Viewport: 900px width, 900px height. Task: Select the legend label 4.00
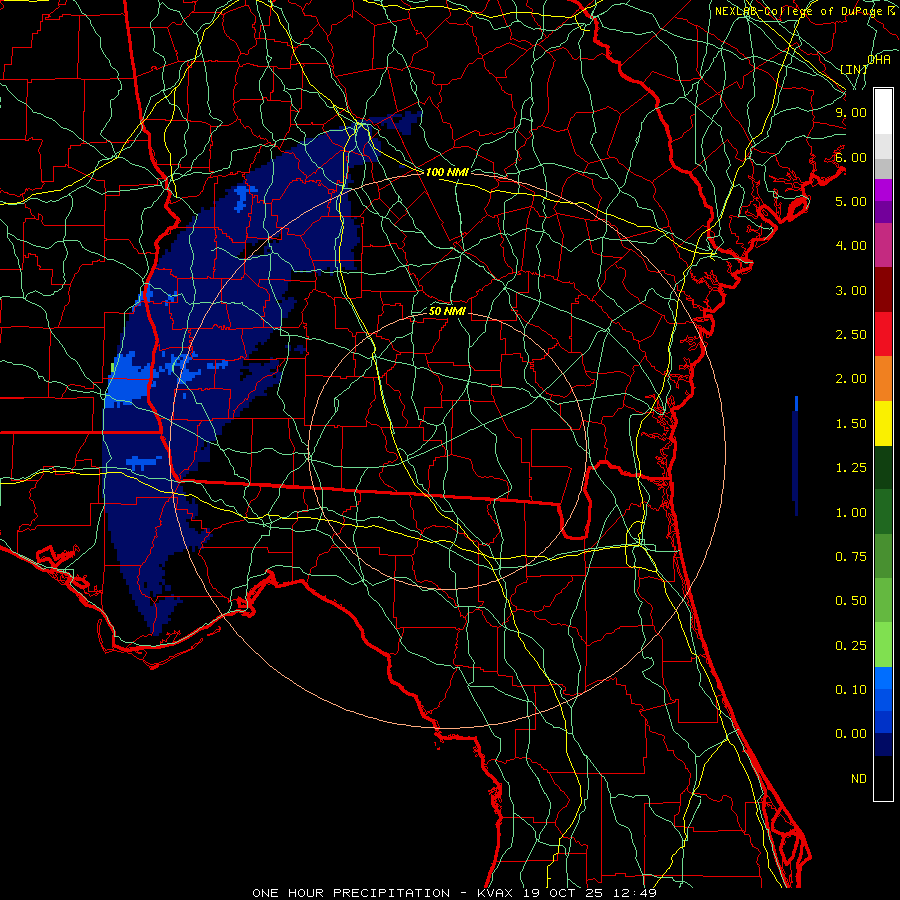851,246
